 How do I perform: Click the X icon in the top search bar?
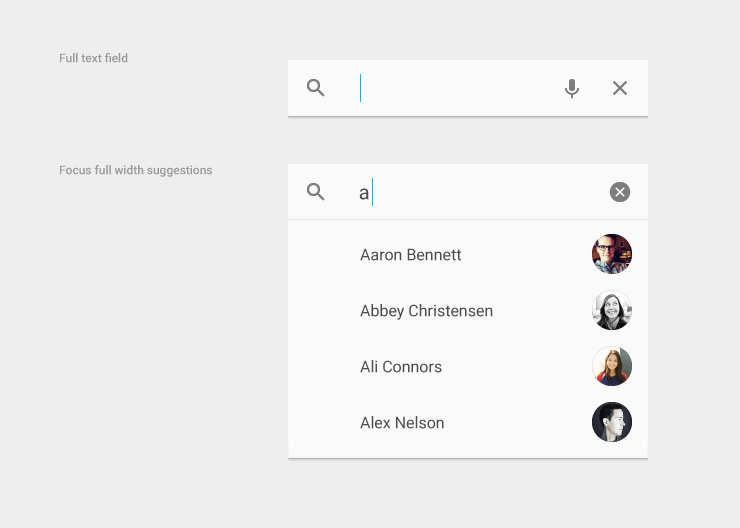pos(620,88)
